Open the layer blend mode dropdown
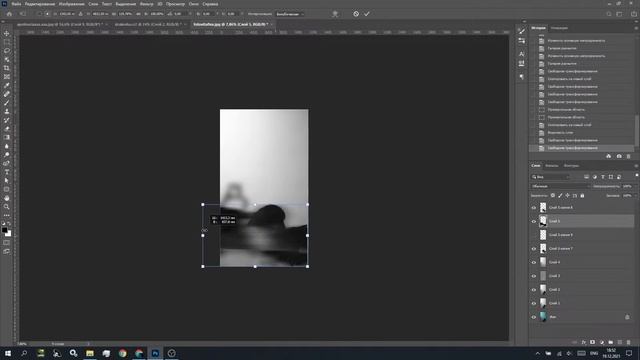 (560, 186)
